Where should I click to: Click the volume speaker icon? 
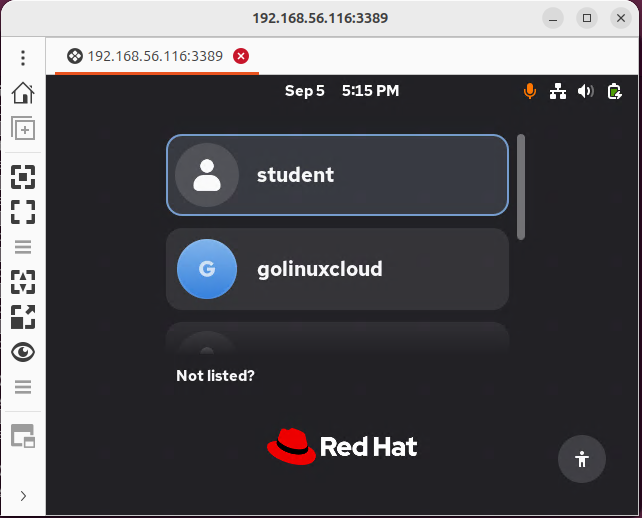pyautogui.click(x=585, y=91)
